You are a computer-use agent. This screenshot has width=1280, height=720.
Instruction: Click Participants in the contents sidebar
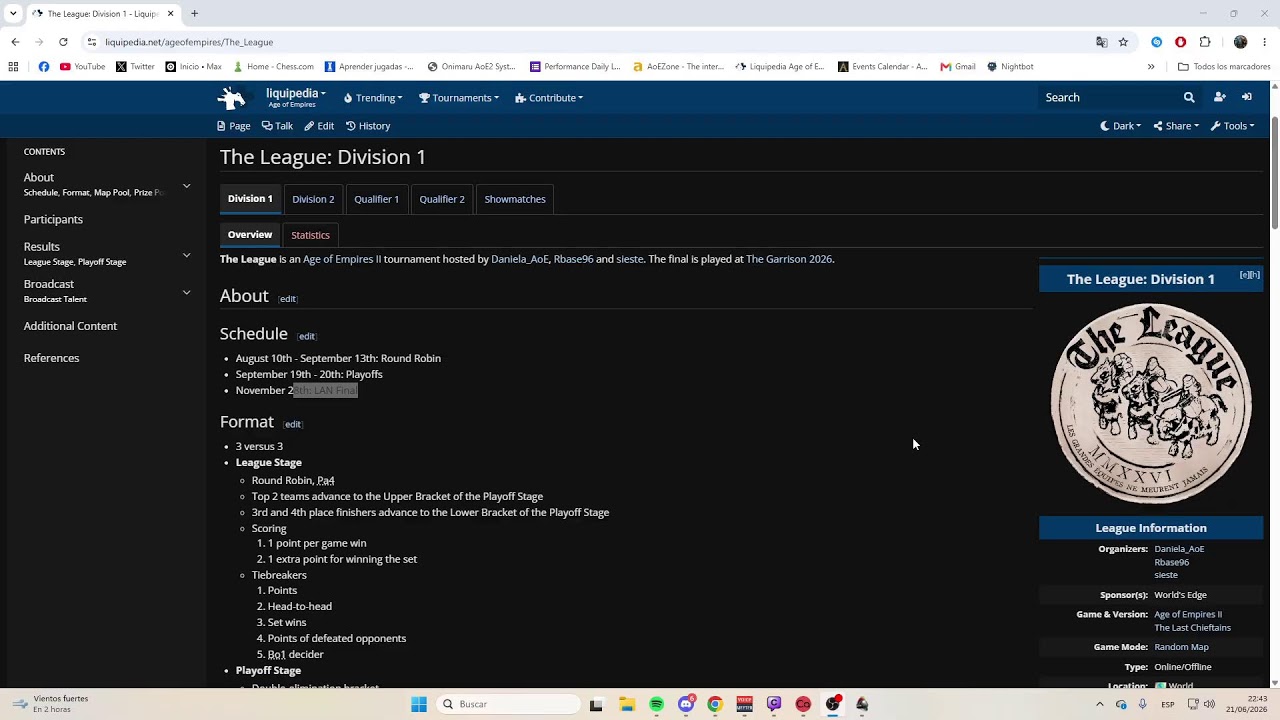pyautogui.click(x=53, y=219)
